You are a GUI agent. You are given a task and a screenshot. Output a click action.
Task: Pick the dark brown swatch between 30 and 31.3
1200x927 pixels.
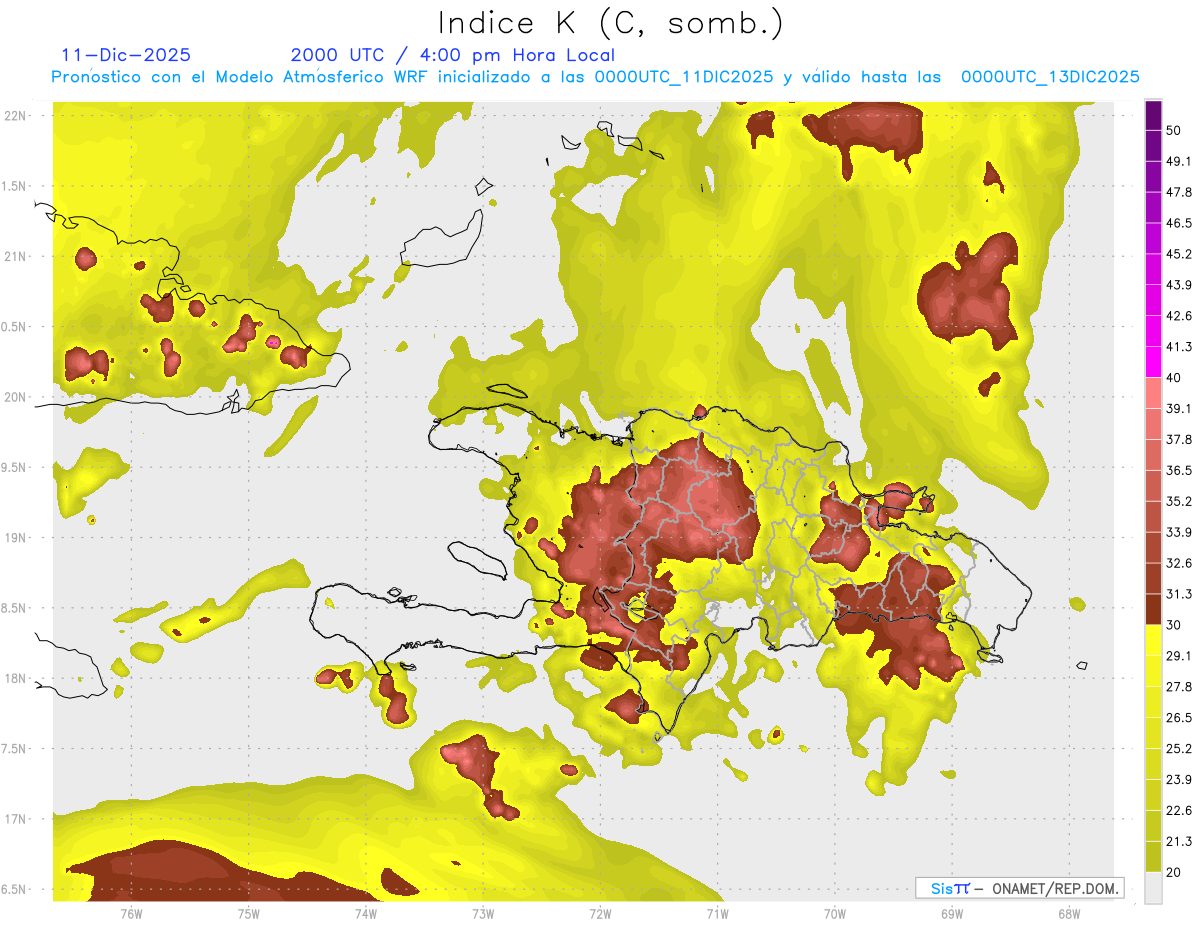(1154, 610)
